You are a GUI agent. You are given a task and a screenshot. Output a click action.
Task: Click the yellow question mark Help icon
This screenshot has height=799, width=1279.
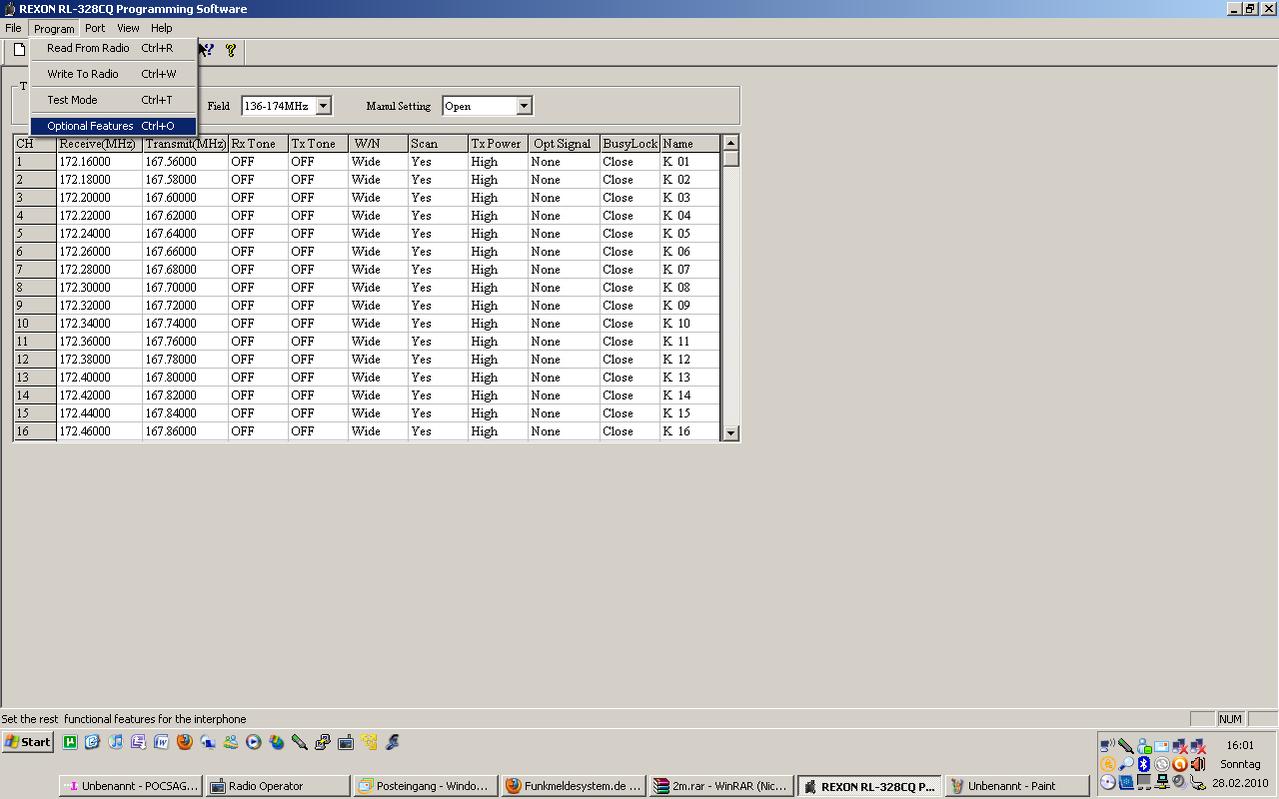[230, 50]
